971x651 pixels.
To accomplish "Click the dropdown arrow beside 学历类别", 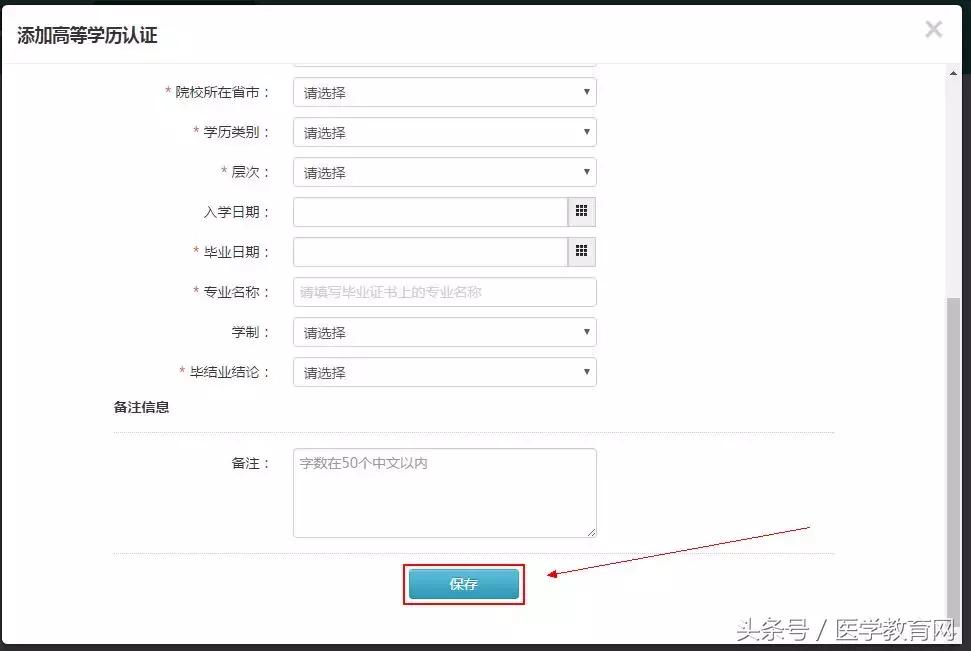I will tap(587, 131).
